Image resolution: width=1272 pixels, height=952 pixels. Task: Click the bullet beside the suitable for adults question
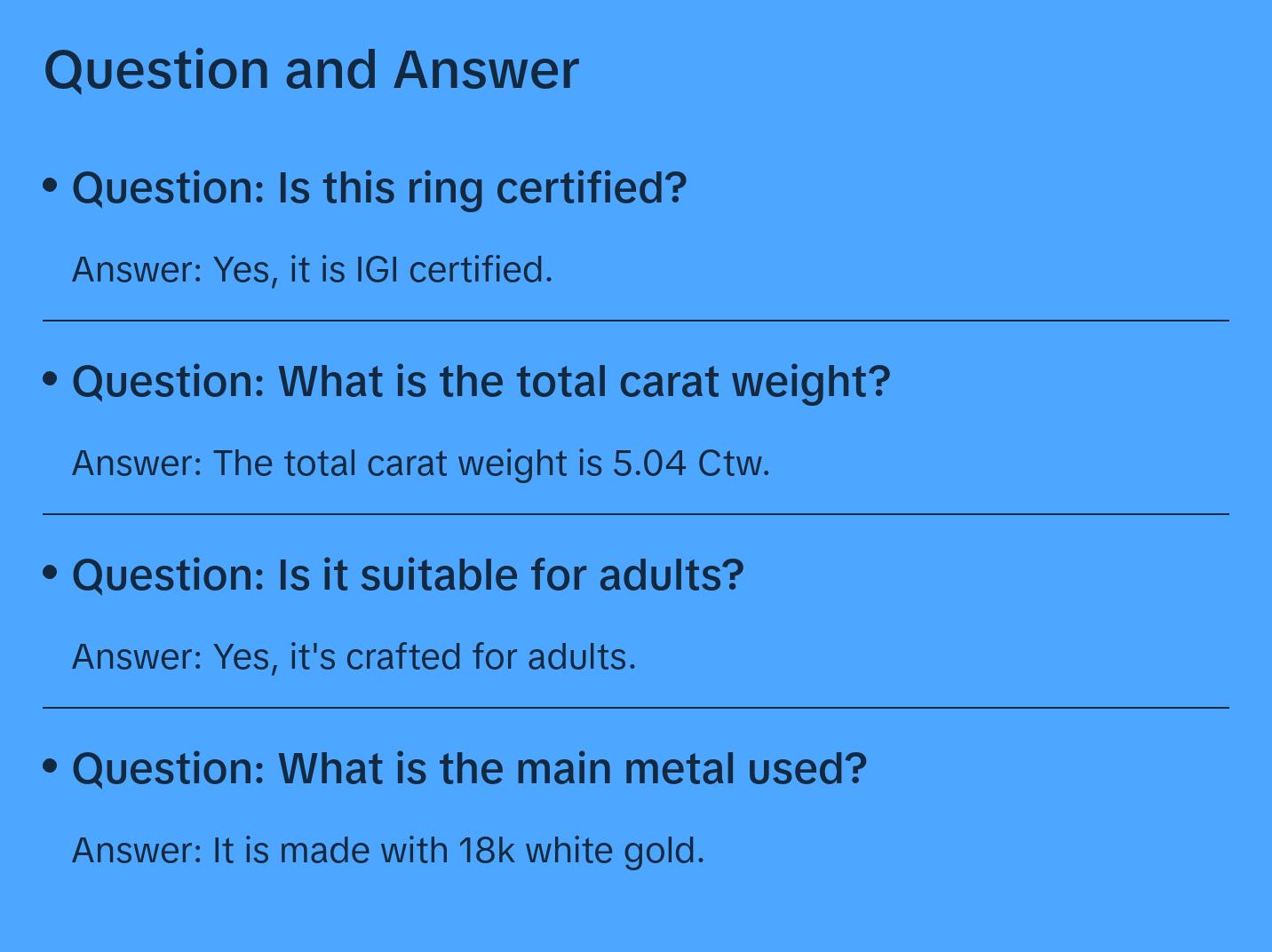[x=51, y=572]
